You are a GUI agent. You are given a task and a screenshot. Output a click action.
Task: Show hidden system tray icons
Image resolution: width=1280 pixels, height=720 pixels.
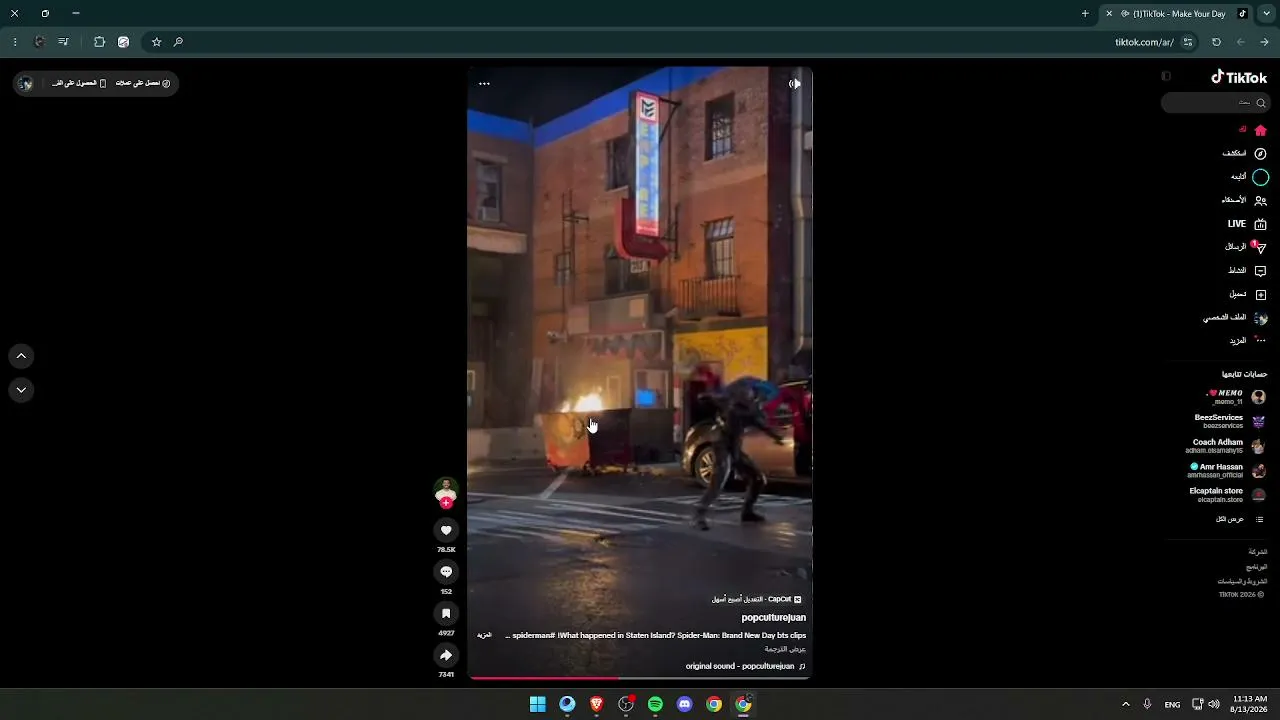[1125, 704]
